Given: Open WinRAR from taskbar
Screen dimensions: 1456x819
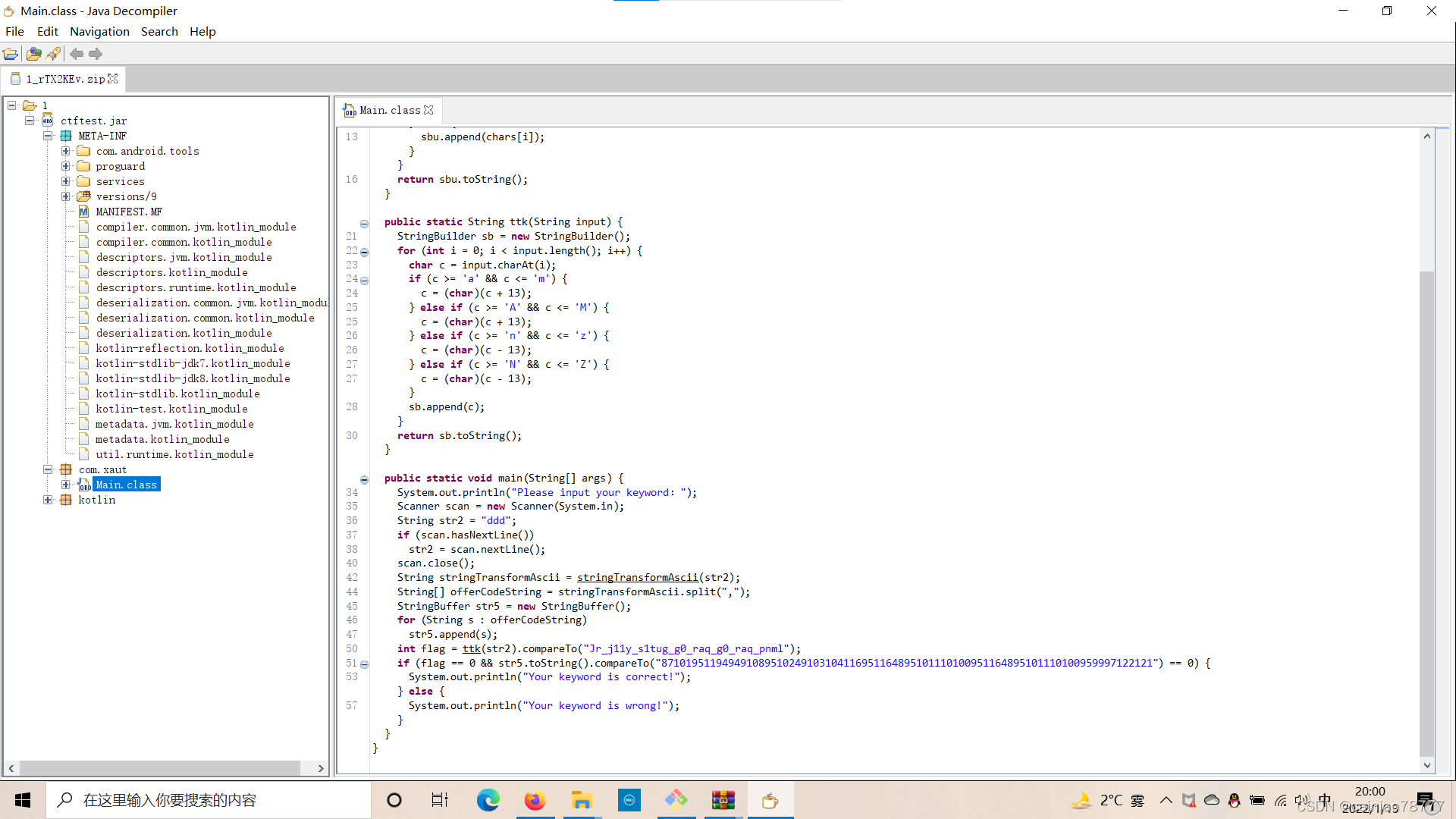Looking at the screenshot, I should [x=723, y=800].
